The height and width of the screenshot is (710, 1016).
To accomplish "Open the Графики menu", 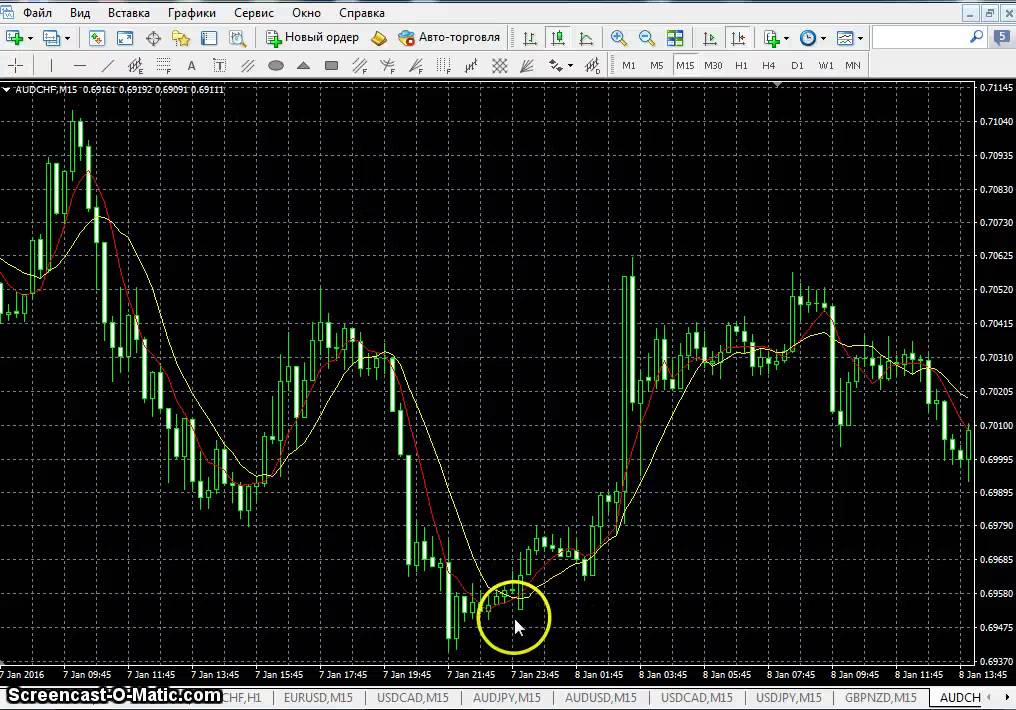I will click(x=190, y=13).
